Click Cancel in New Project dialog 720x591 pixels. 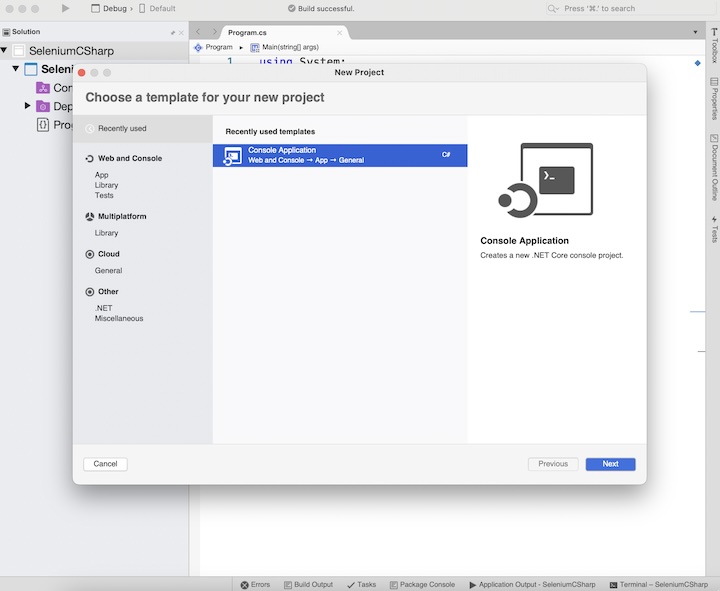(105, 464)
